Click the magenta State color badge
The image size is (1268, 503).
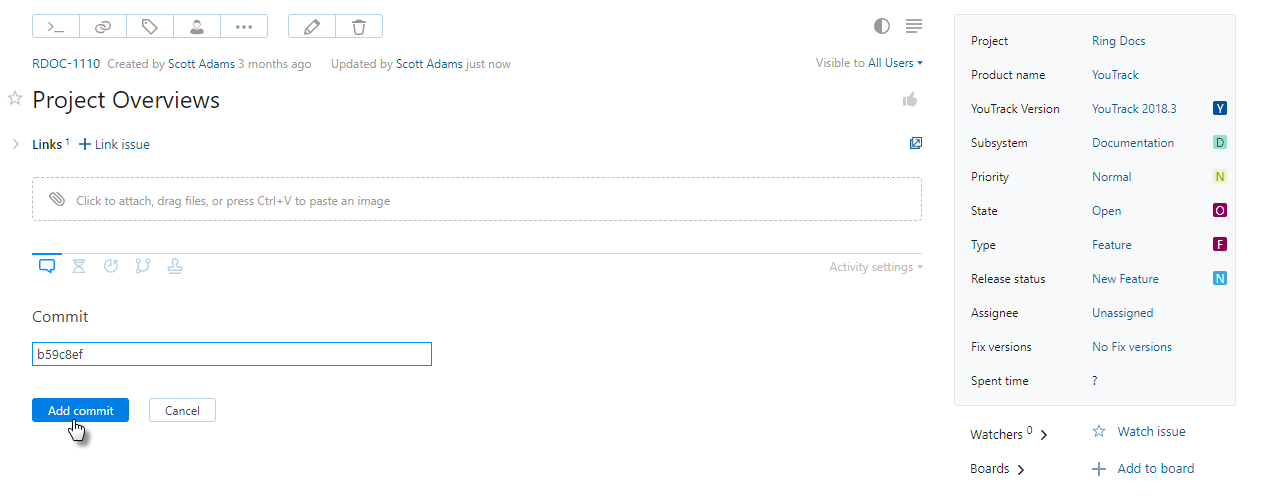(x=1219, y=211)
